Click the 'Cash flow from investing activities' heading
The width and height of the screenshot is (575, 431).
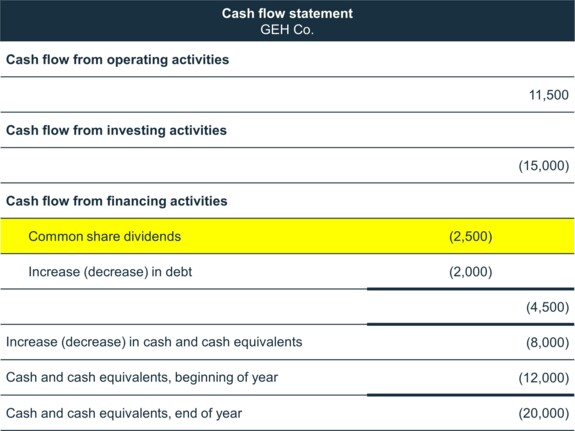[116, 131]
